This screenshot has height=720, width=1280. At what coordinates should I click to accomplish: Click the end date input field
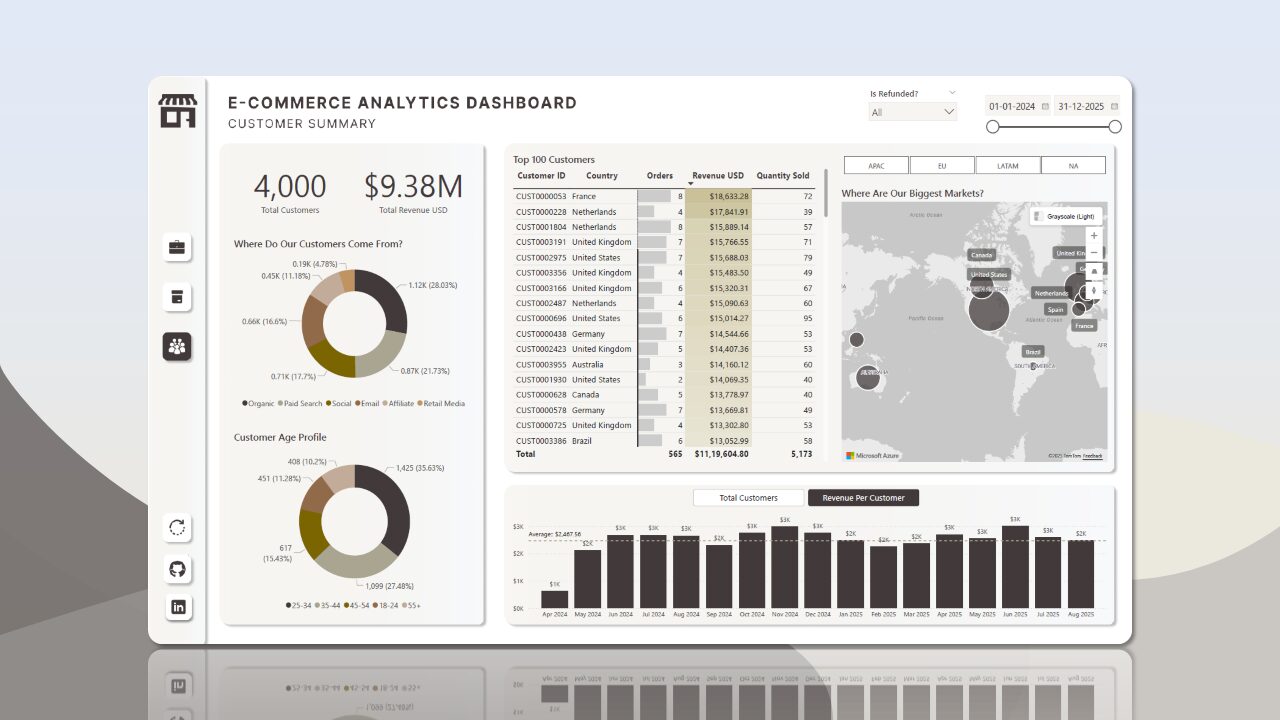click(1080, 106)
